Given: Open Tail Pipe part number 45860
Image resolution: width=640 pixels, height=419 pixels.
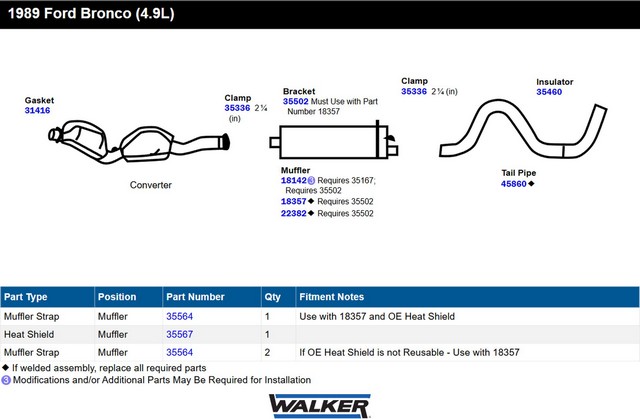Looking at the screenshot, I should click(513, 184).
